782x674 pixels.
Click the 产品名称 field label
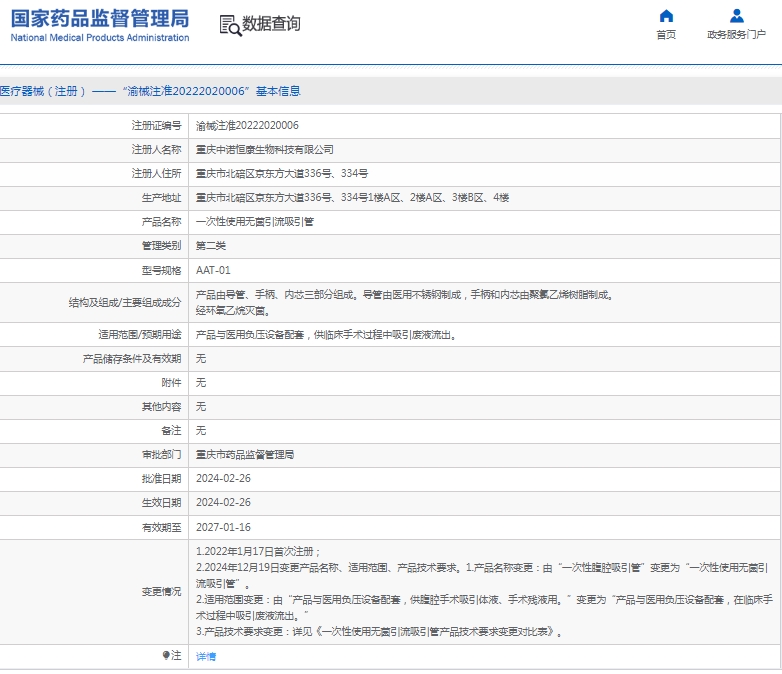(161, 222)
